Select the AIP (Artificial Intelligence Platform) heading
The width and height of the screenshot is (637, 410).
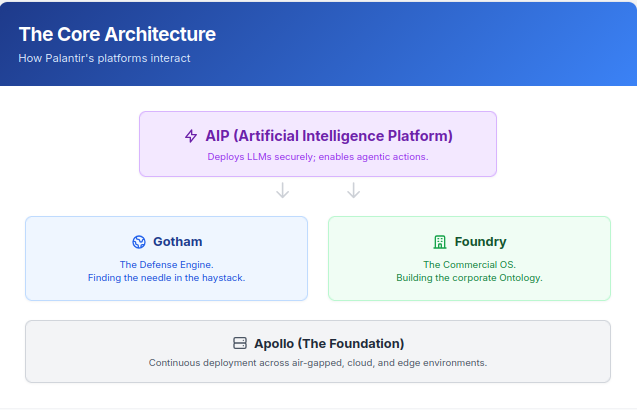(x=329, y=136)
